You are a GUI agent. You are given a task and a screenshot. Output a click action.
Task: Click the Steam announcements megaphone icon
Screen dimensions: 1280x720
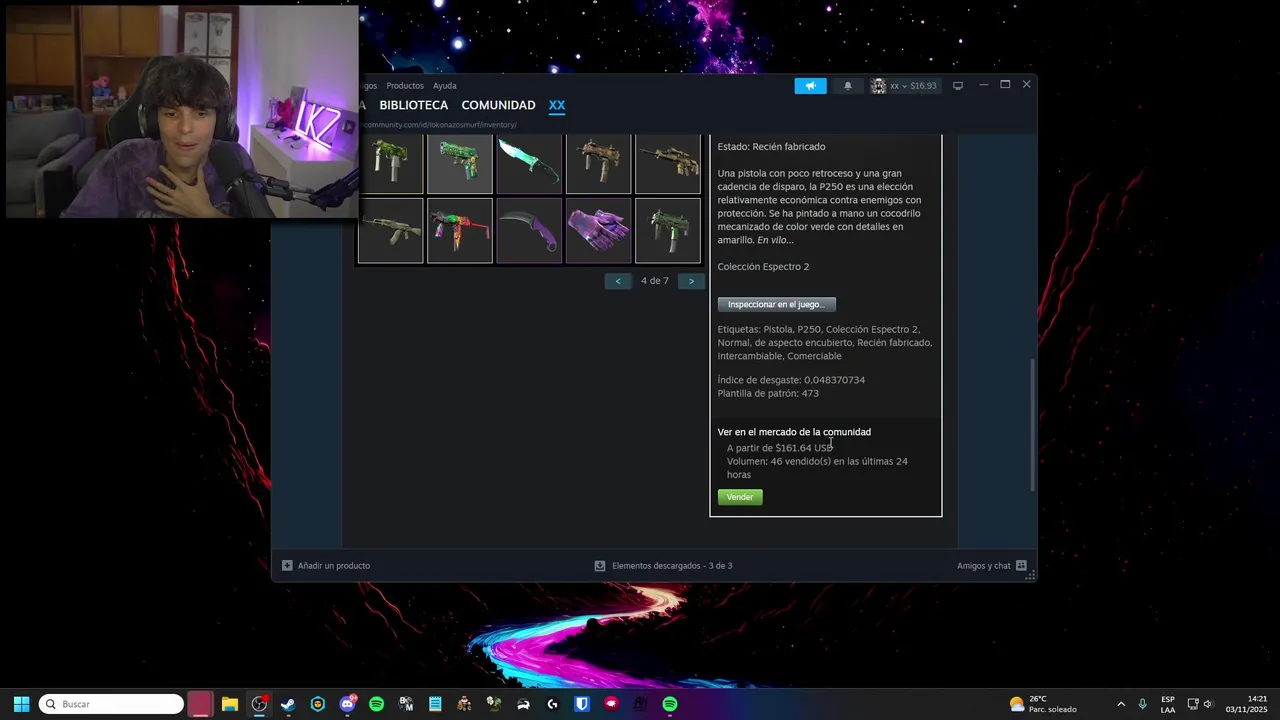(x=811, y=86)
